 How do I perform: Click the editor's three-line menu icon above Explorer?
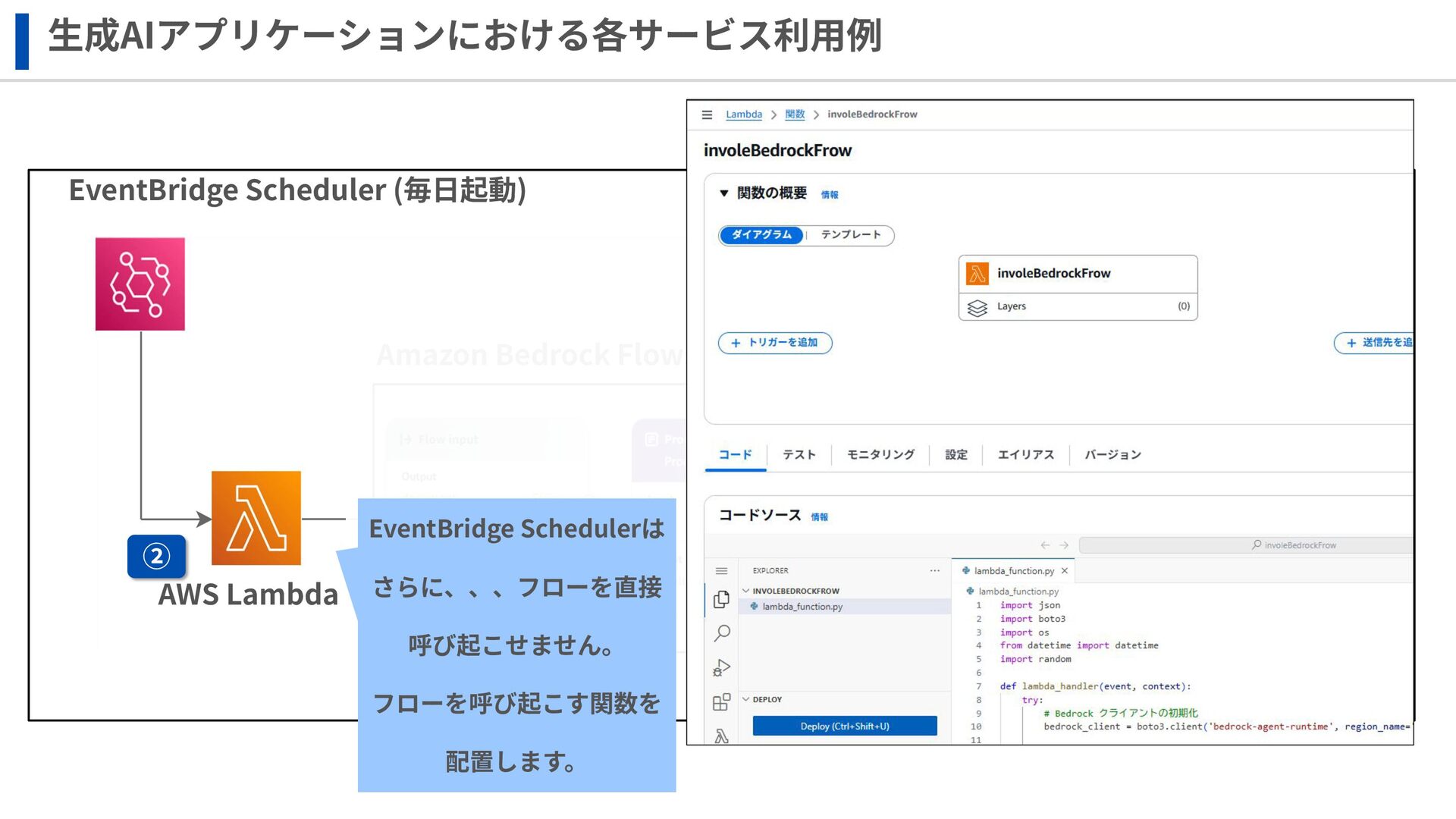(x=721, y=571)
